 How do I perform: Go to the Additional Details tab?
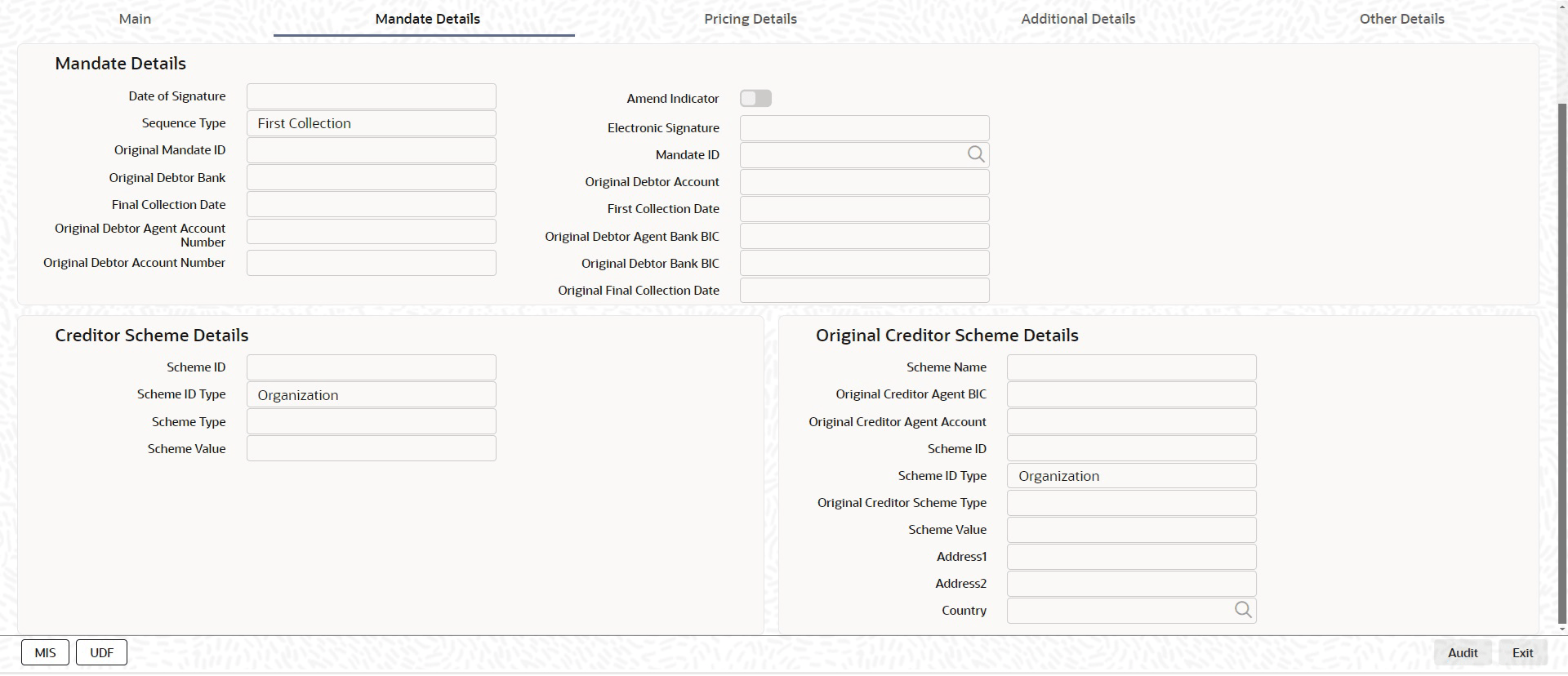(1078, 19)
